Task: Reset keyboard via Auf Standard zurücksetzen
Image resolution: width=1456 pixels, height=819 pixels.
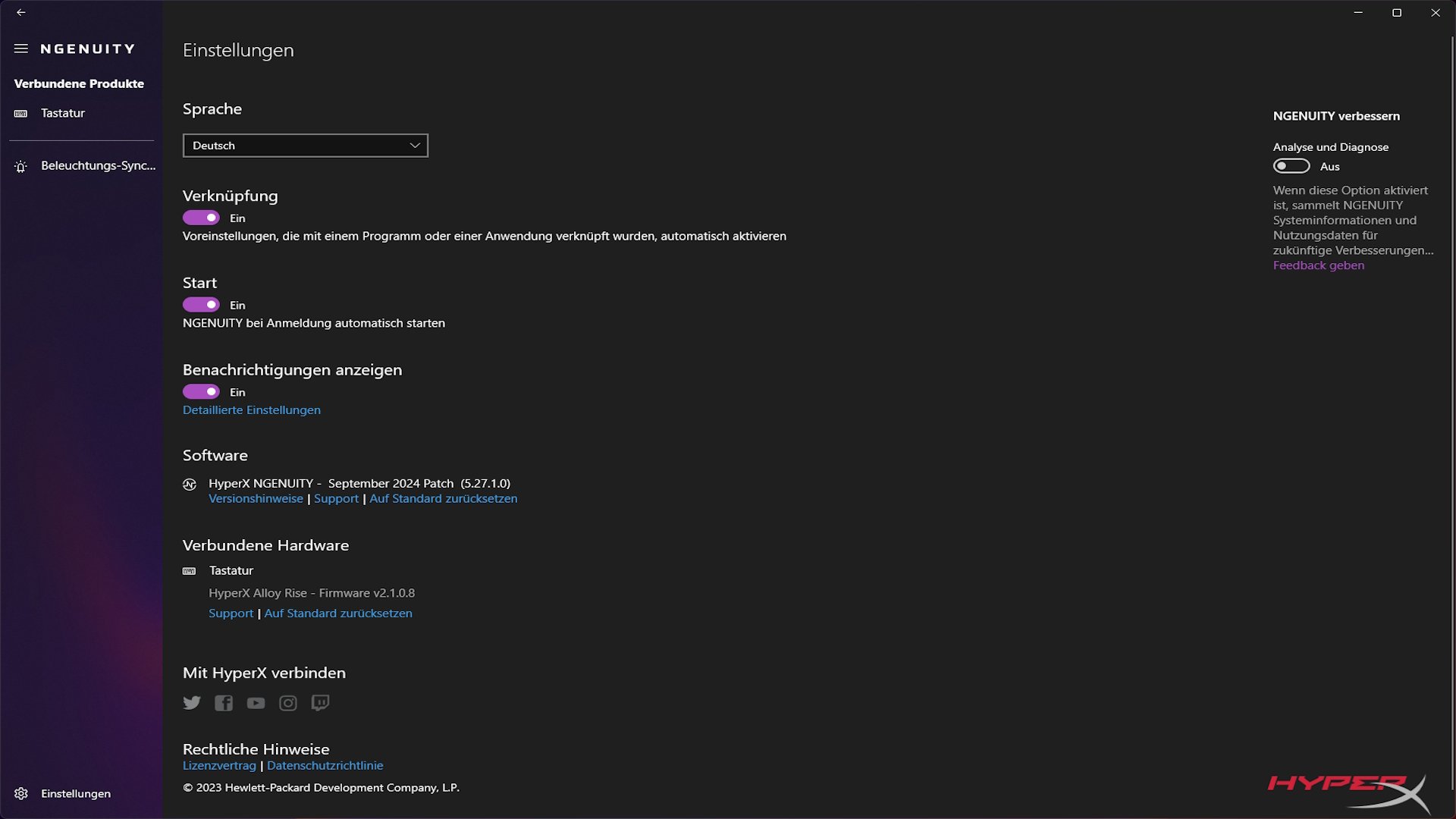Action: pos(338,613)
